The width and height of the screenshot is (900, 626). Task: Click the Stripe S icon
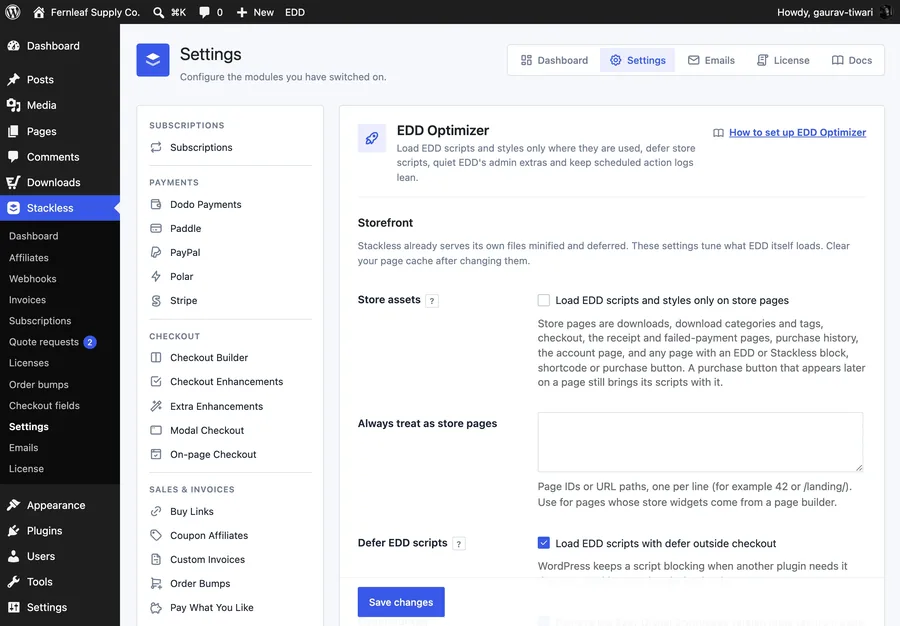156,301
